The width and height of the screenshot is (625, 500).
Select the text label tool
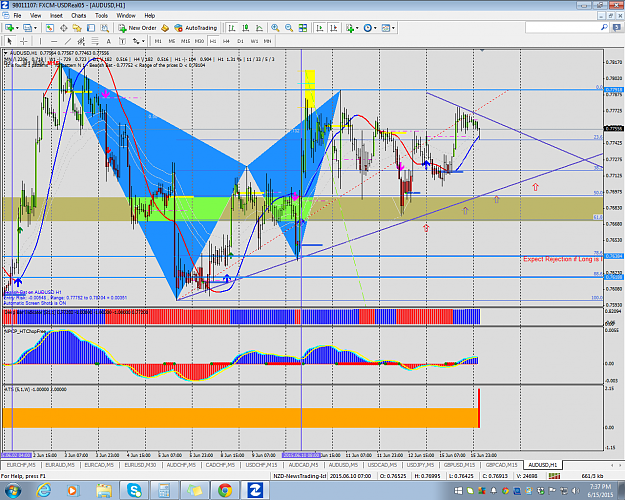[108, 41]
